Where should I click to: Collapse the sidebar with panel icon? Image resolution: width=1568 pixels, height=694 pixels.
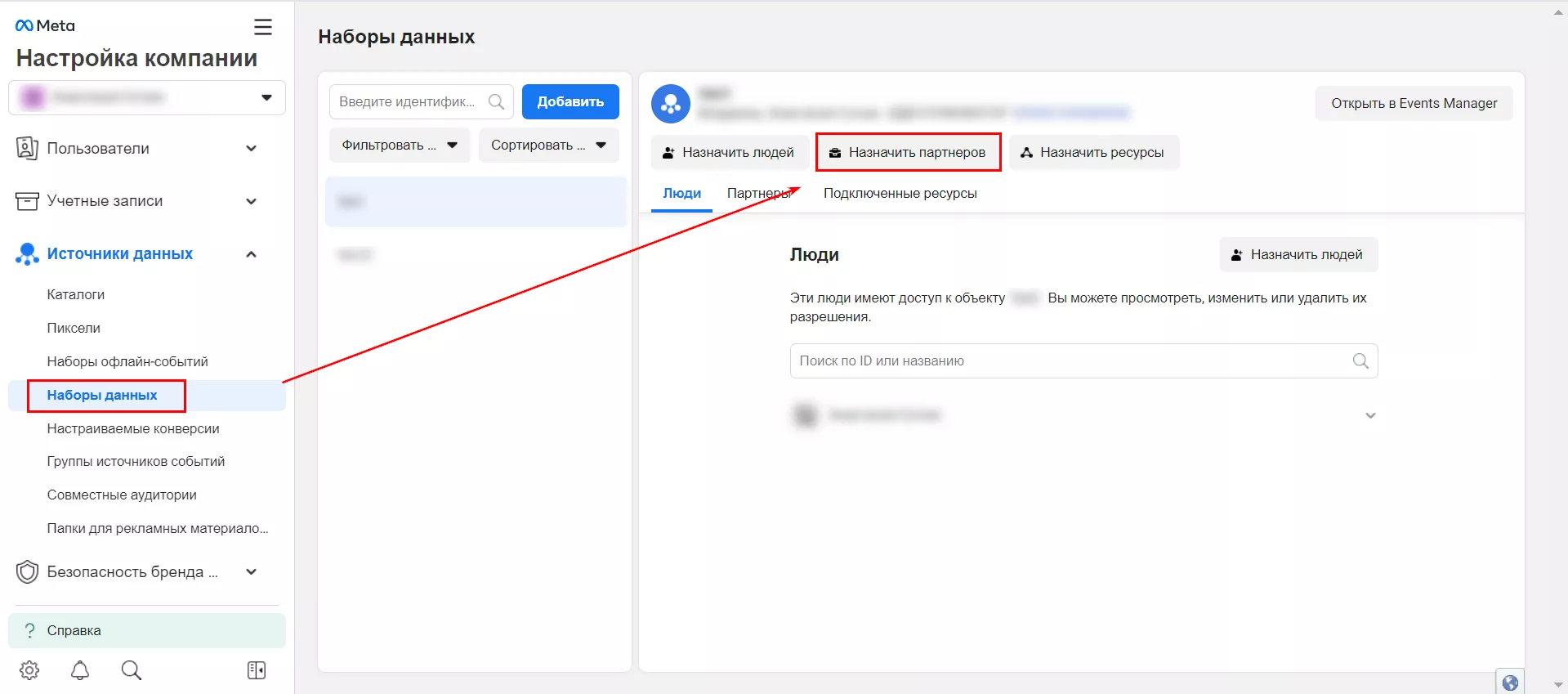[x=256, y=670]
